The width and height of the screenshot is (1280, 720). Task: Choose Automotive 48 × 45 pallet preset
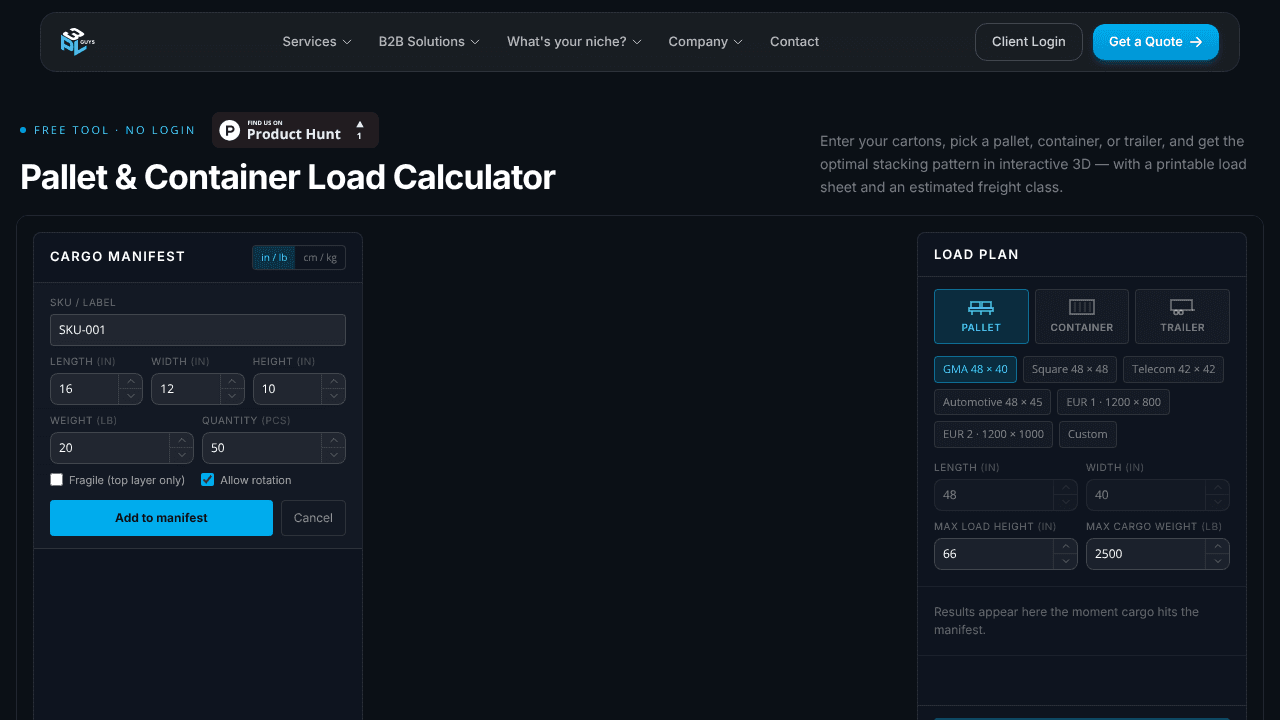click(x=992, y=402)
